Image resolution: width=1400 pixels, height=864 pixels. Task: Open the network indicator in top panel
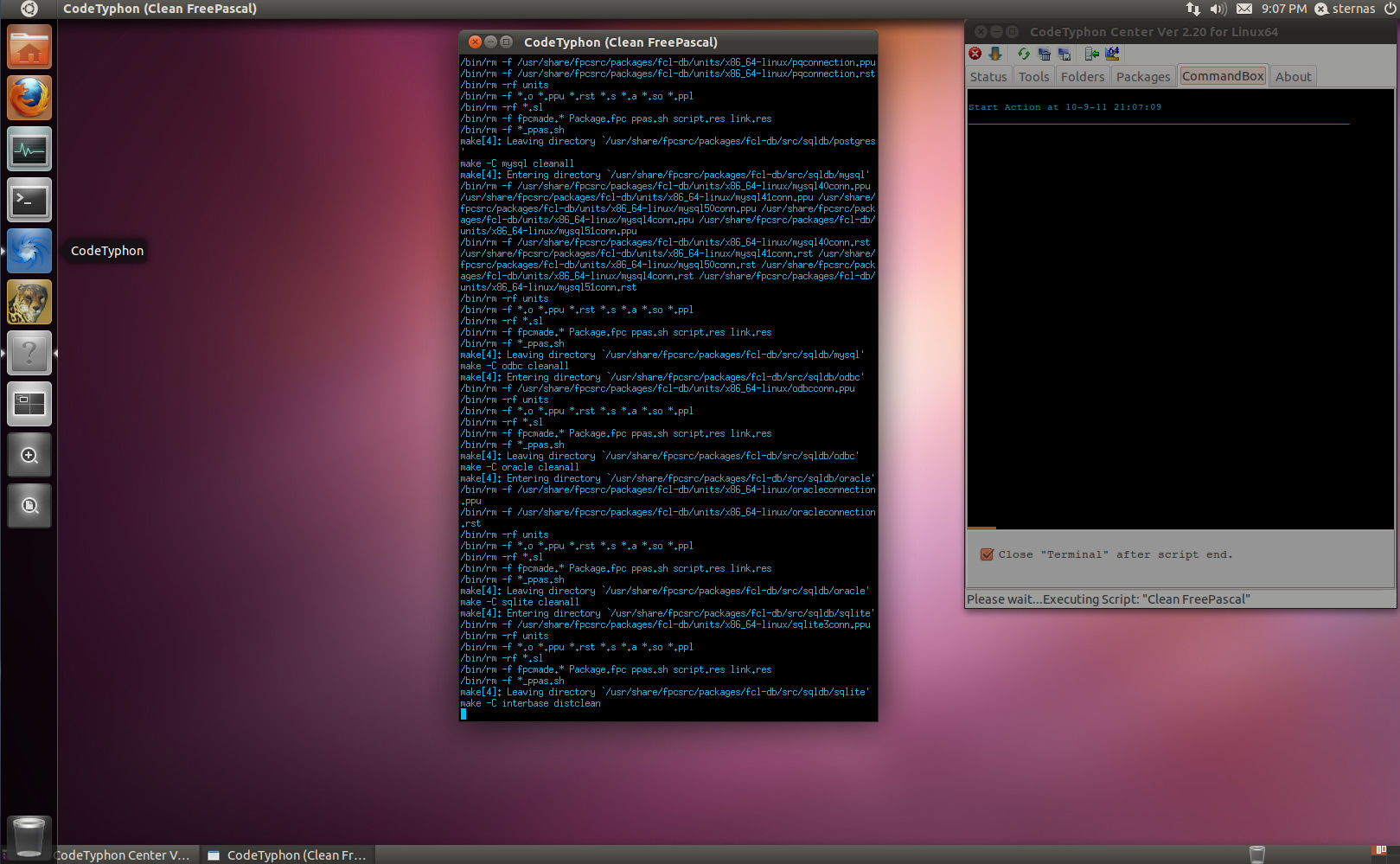(x=1193, y=9)
